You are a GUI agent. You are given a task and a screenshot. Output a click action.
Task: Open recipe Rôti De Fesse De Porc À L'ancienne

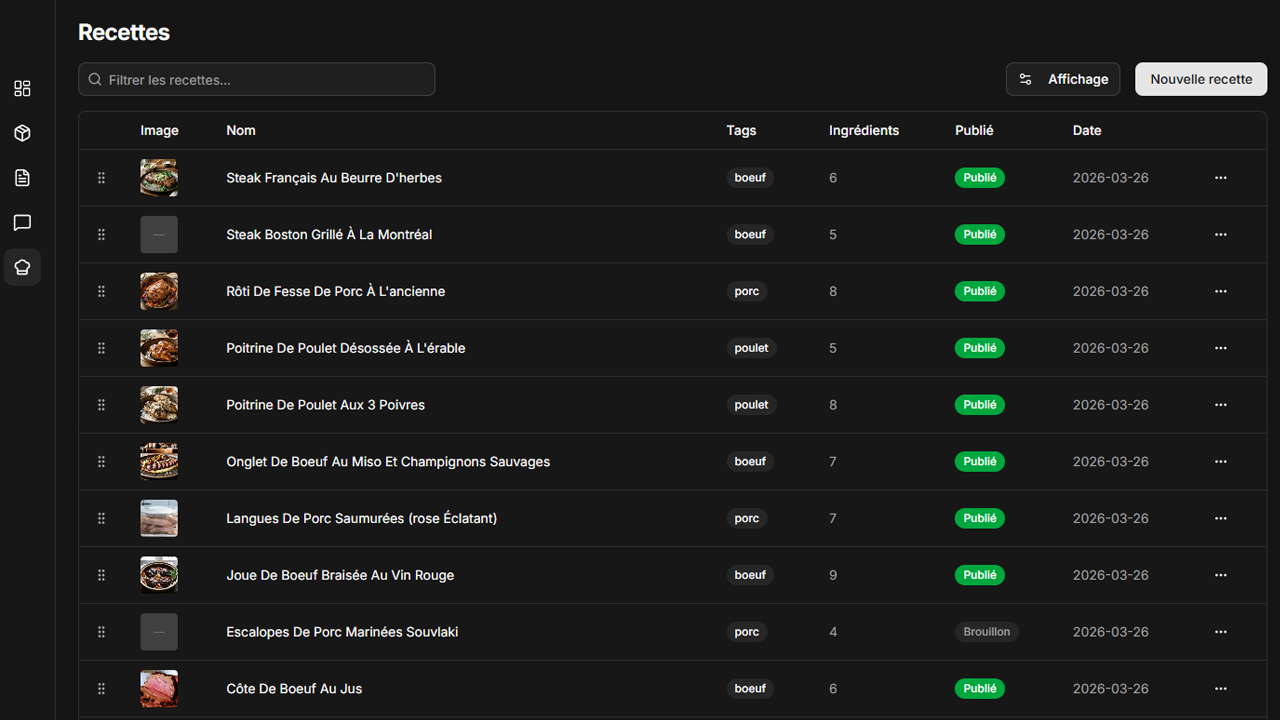(x=336, y=292)
